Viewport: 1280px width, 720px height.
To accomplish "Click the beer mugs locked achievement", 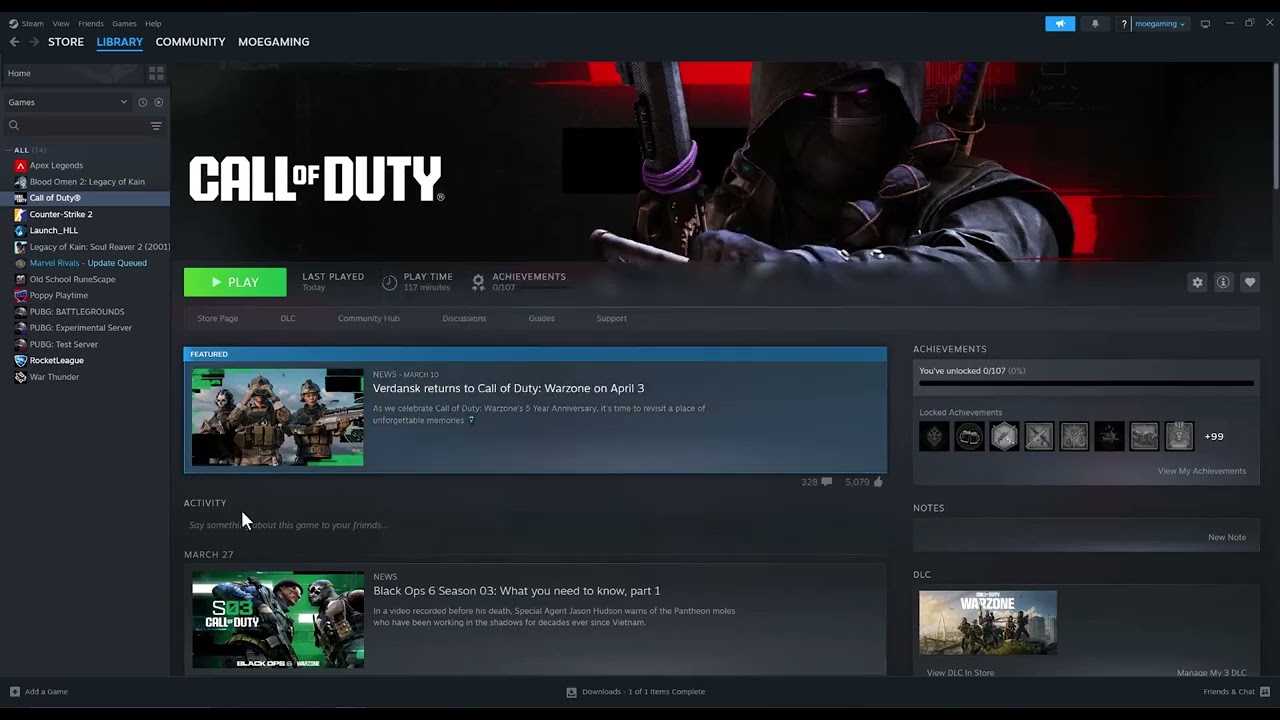I will (969, 437).
